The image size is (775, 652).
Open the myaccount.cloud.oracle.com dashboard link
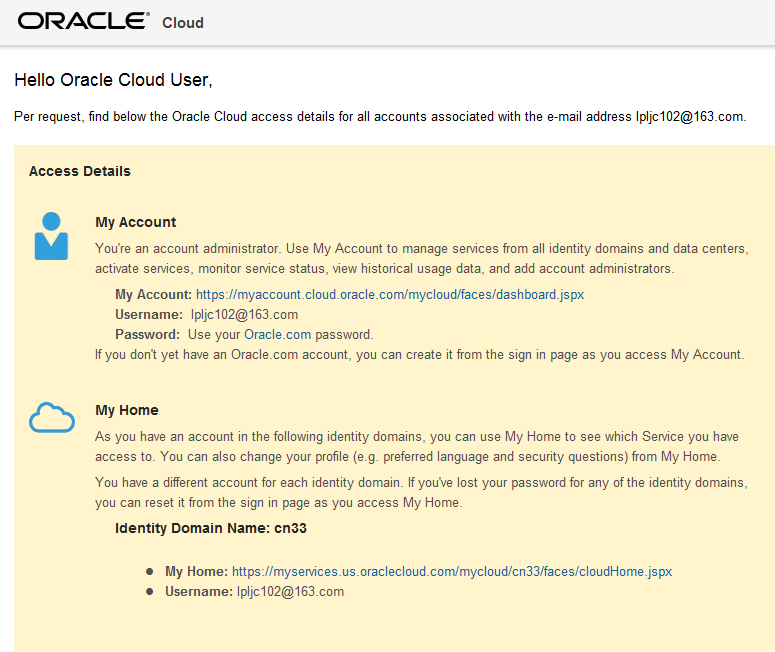coord(389,295)
